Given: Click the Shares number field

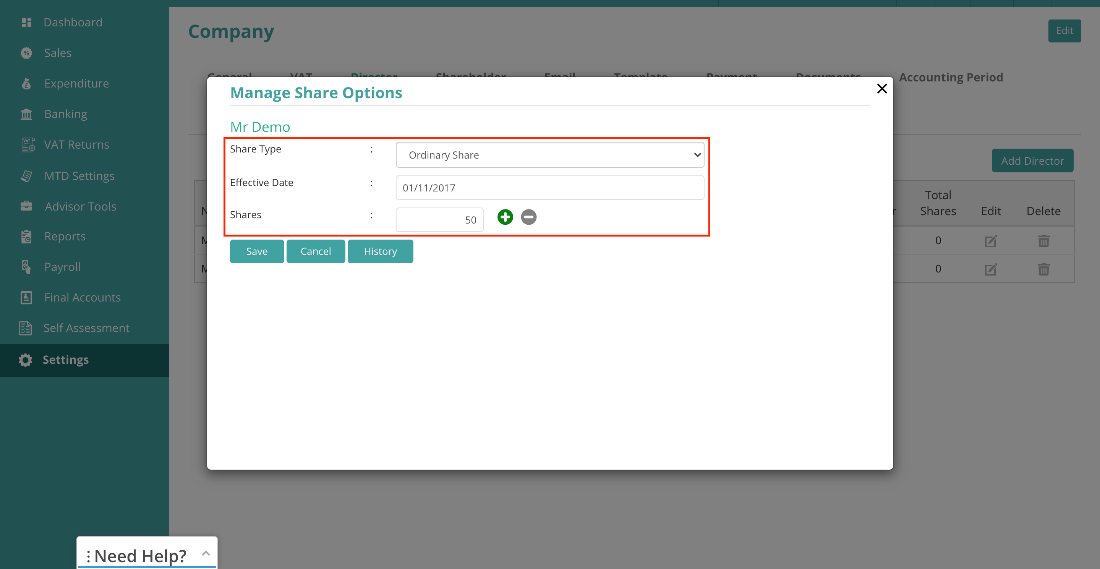Looking at the screenshot, I should click(x=440, y=220).
